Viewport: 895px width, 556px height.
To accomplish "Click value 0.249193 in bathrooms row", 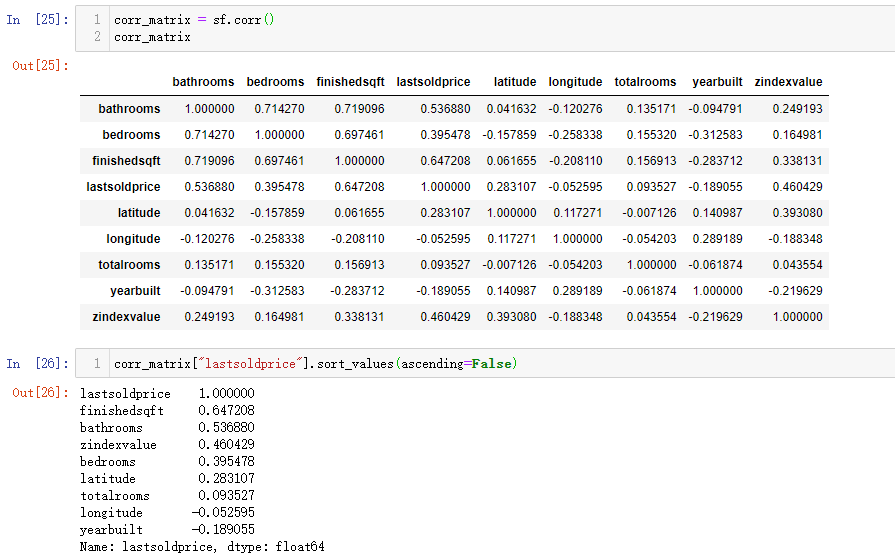I will tap(797, 108).
